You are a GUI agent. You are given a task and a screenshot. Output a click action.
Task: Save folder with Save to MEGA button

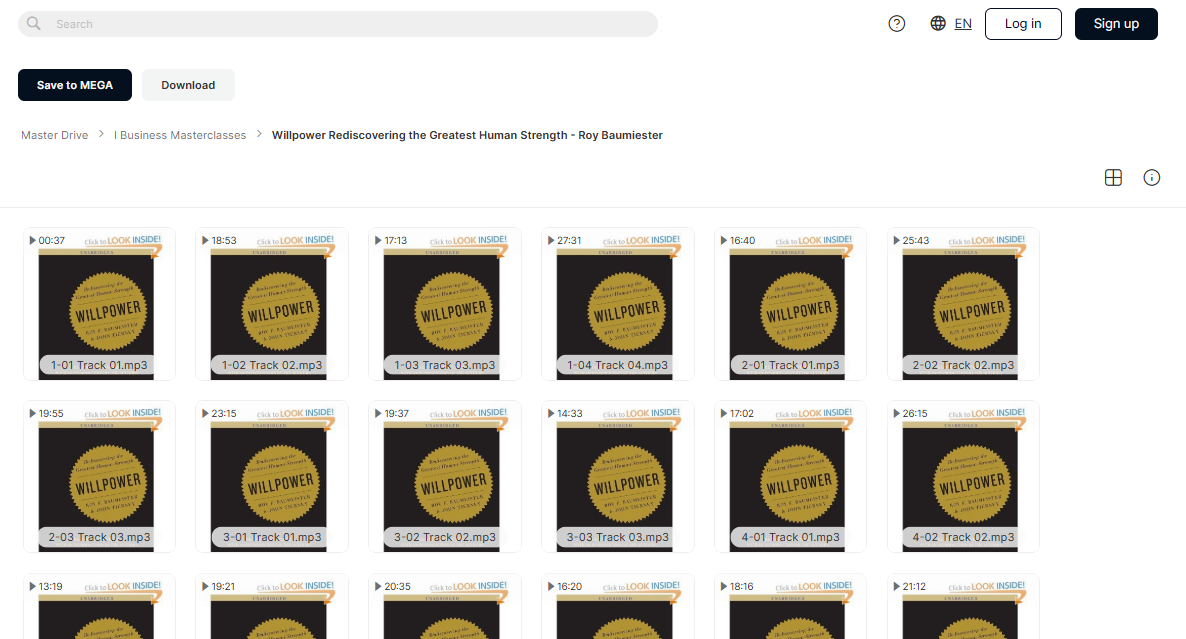tap(75, 85)
